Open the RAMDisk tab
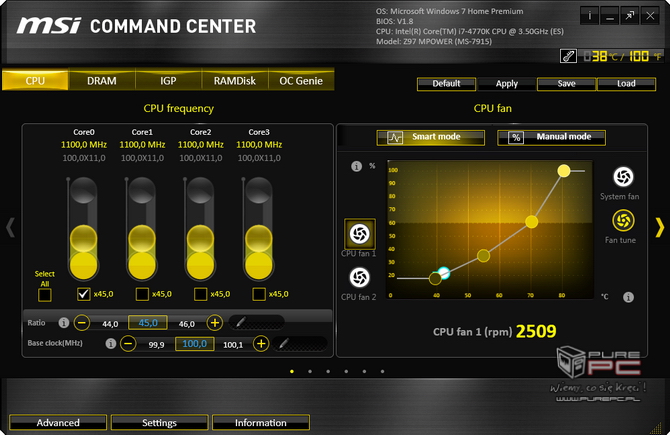Image resolution: width=670 pixels, height=435 pixels. click(235, 80)
